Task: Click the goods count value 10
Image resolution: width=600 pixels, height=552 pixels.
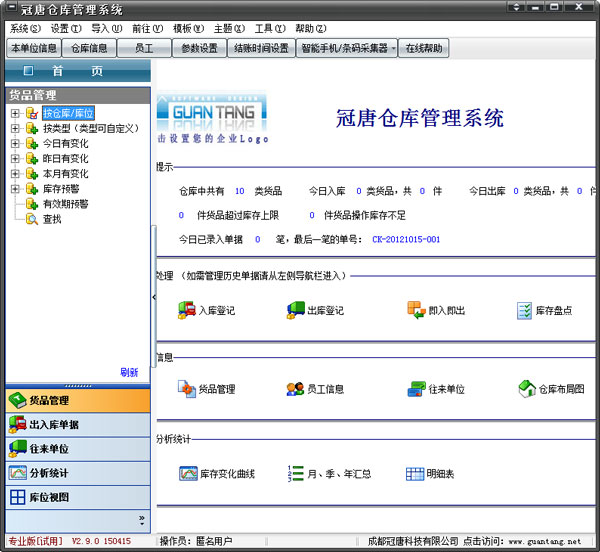Action: tap(240, 191)
